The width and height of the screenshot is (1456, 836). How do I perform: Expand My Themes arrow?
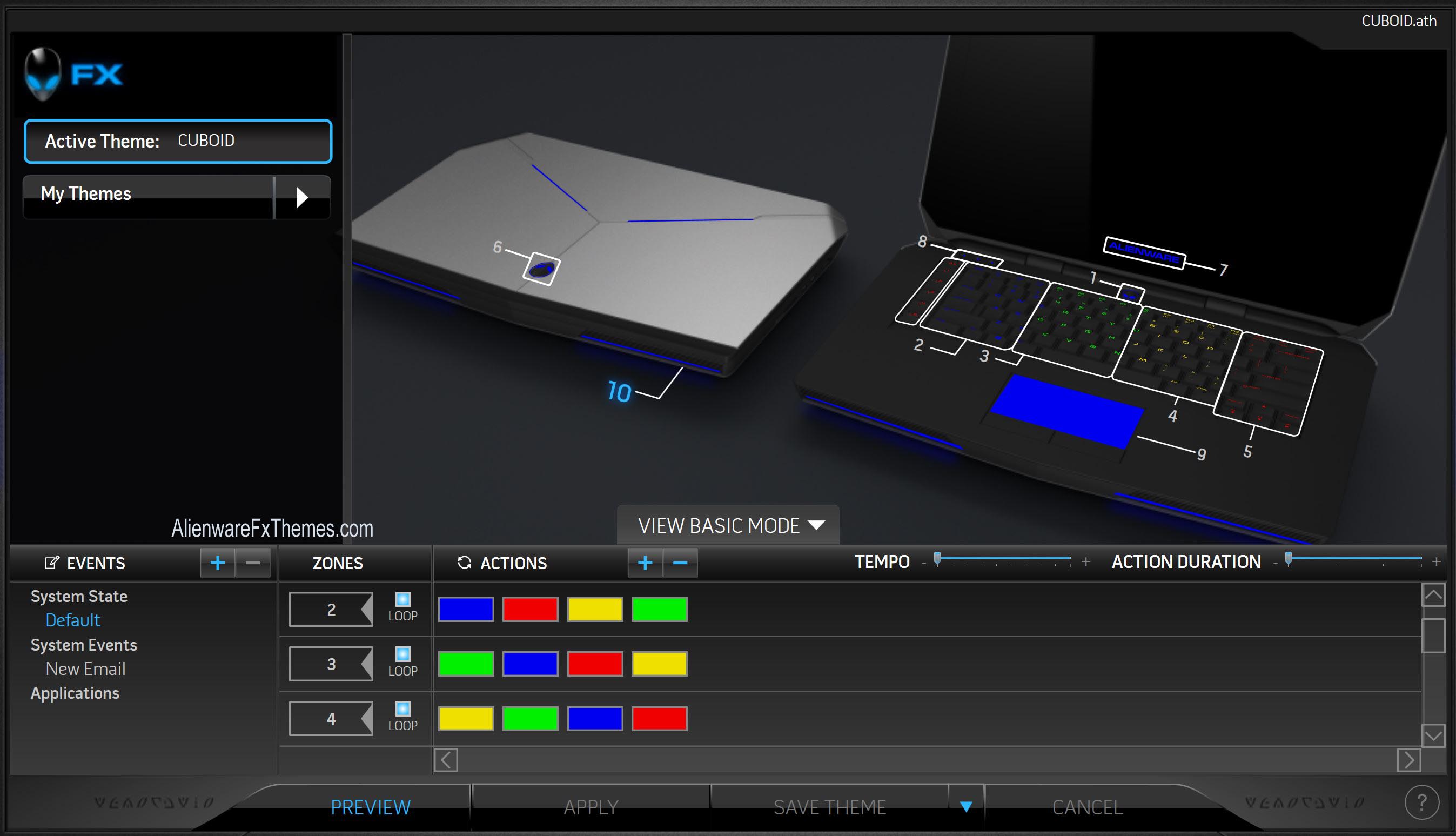(303, 198)
